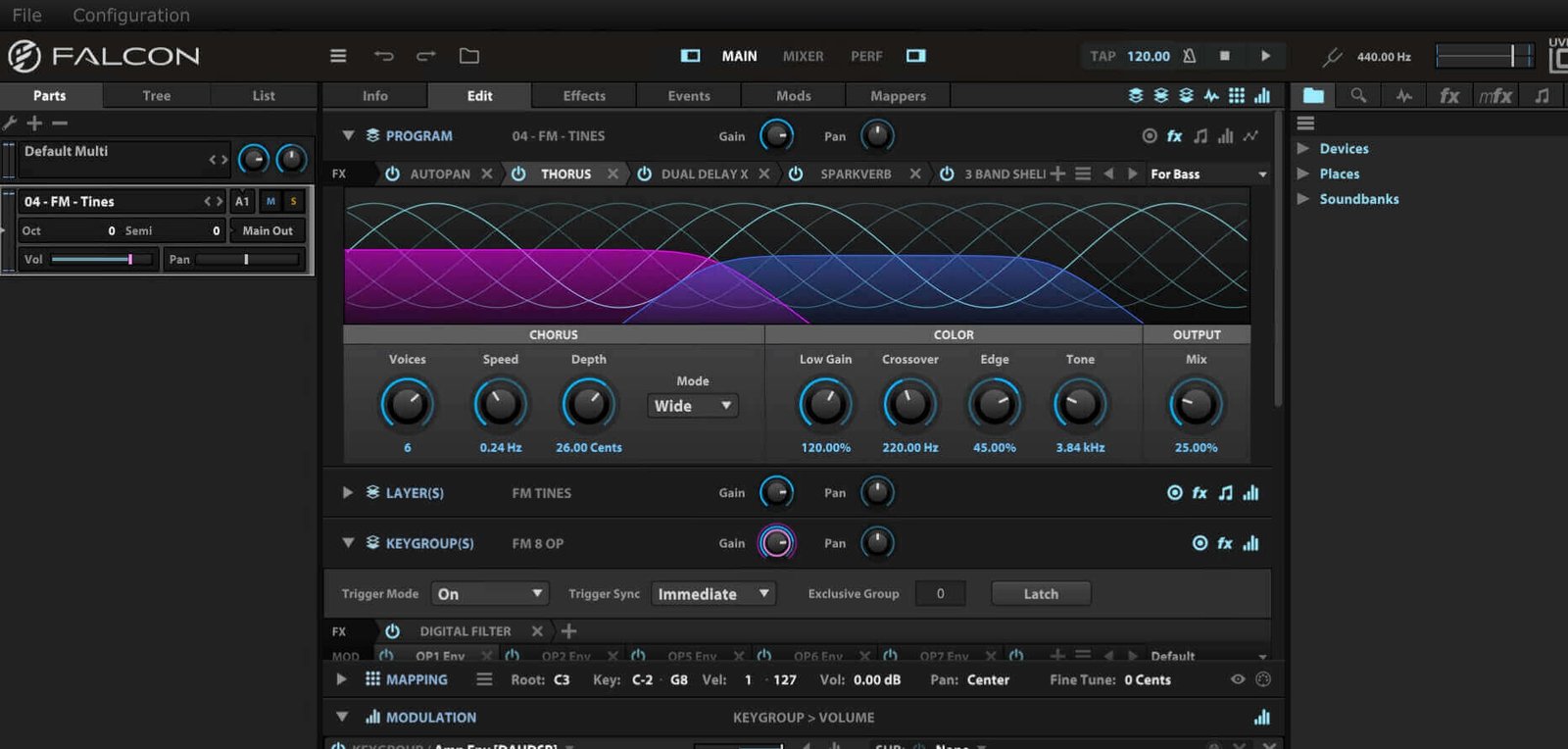The width and height of the screenshot is (1568, 749).
Task: Open the Mods tab
Action: [794, 95]
